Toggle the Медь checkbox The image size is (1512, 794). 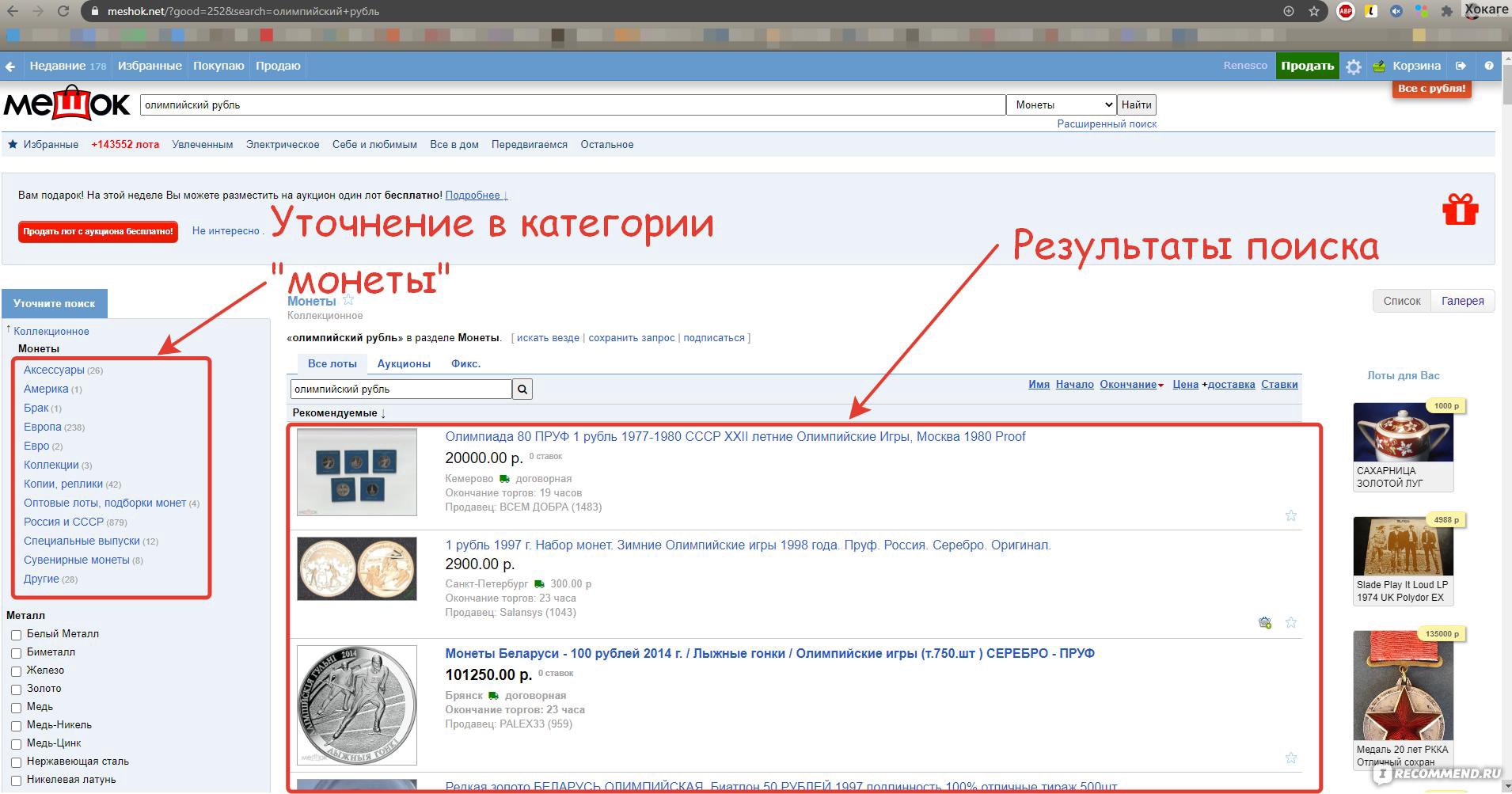point(16,708)
